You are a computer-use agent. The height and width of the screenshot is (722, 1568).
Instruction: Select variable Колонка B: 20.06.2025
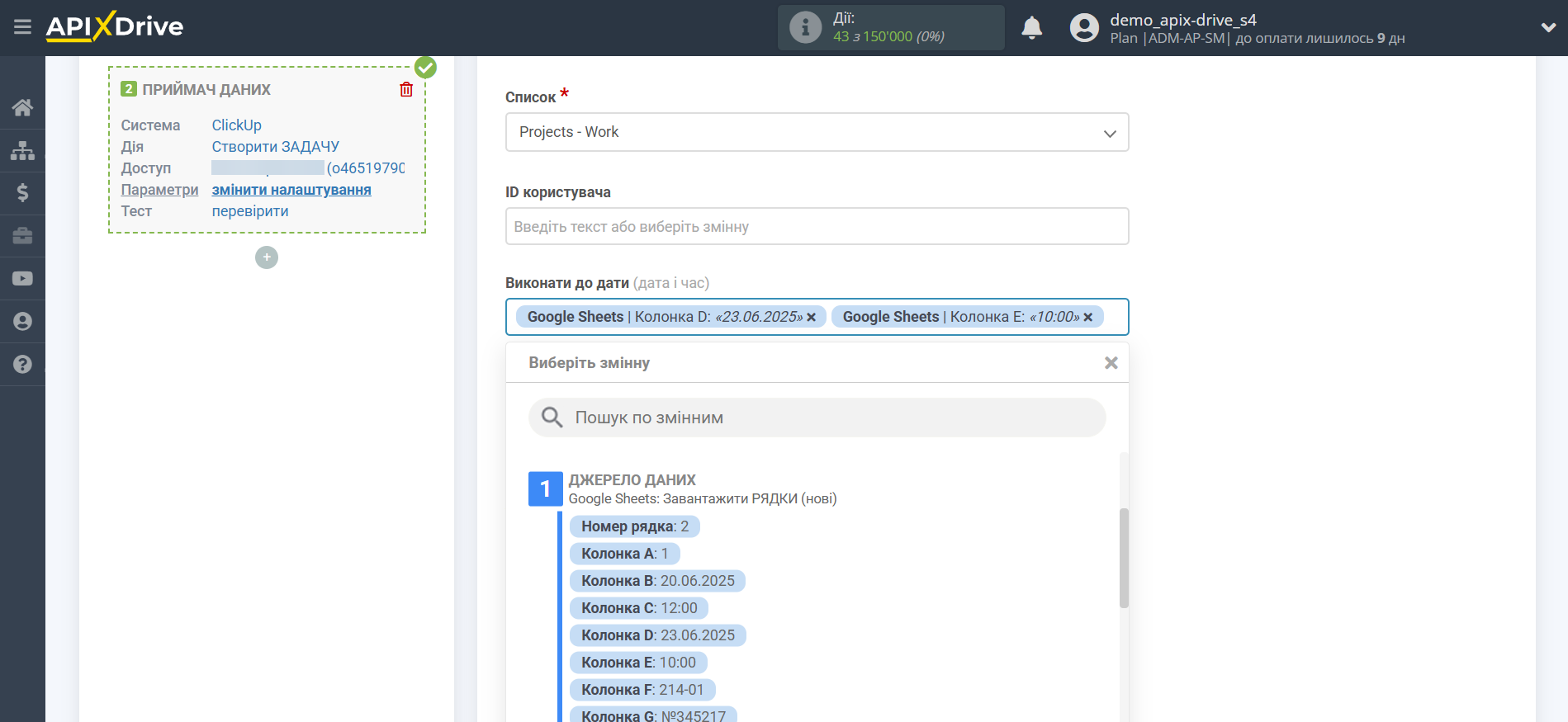point(657,581)
